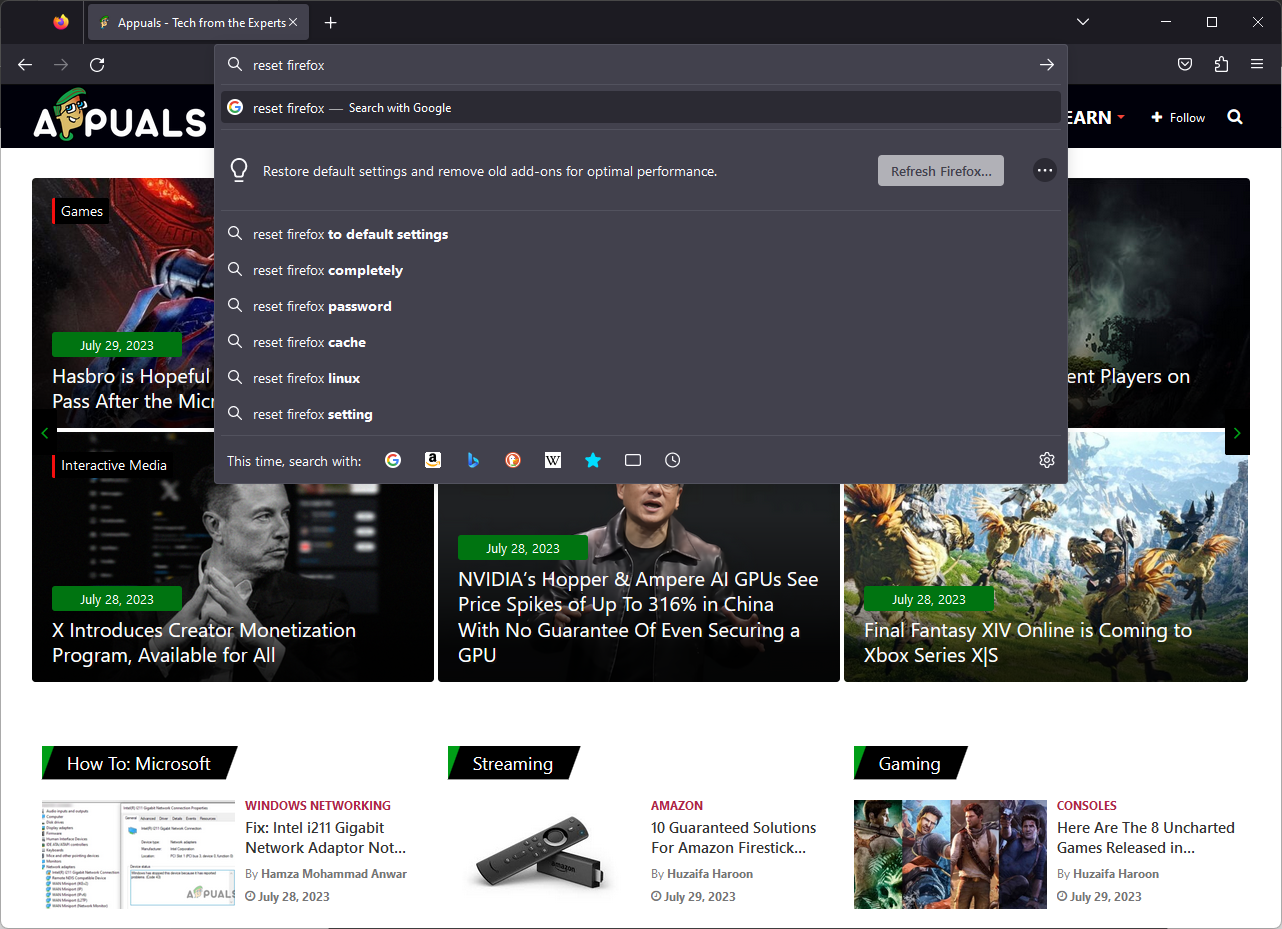Open the Extensions puzzle icon
The image size is (1282, 929).
tap(1221, 65)
